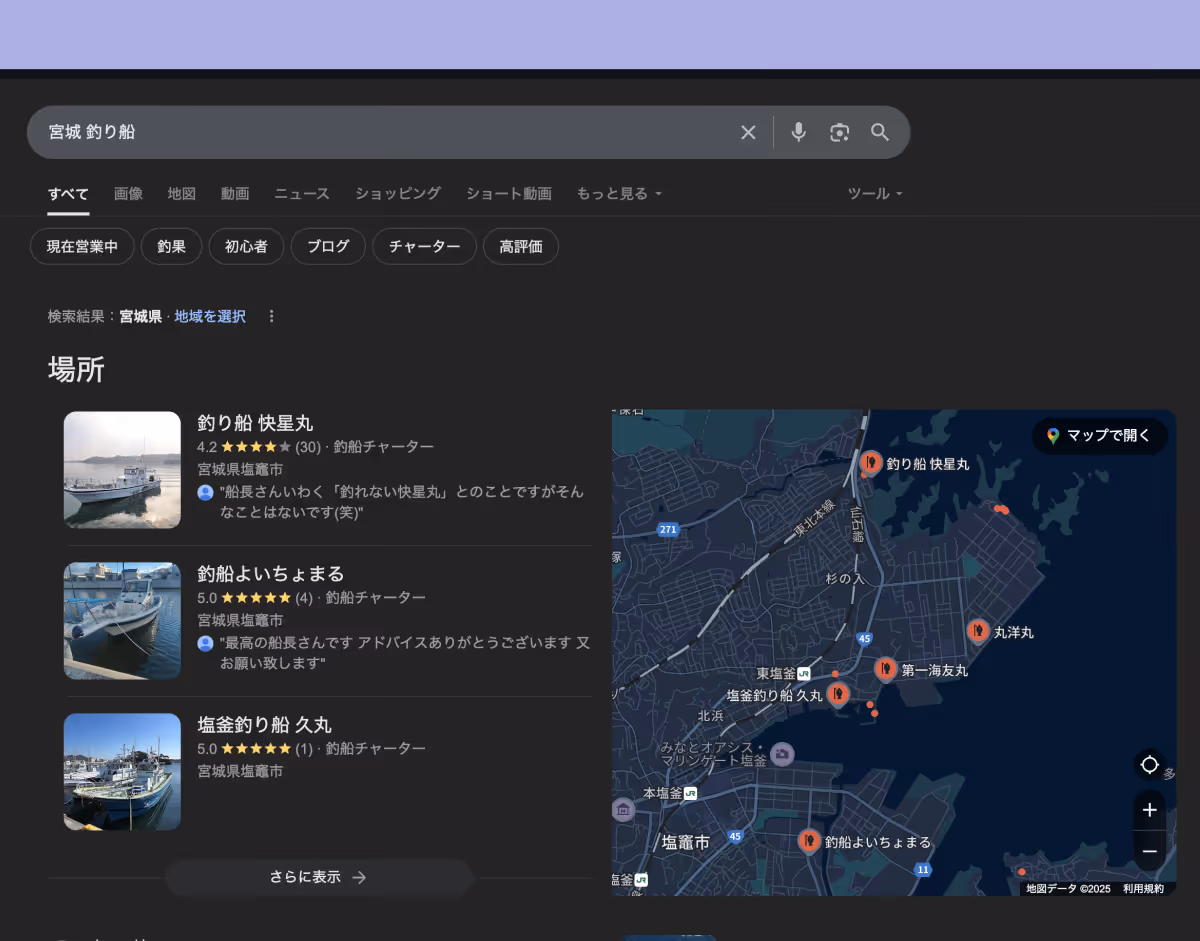The width and height of the screenshot is (1200, 941).
Task: Clear the search box with the X icon
Action: click(x=748, y=132)
